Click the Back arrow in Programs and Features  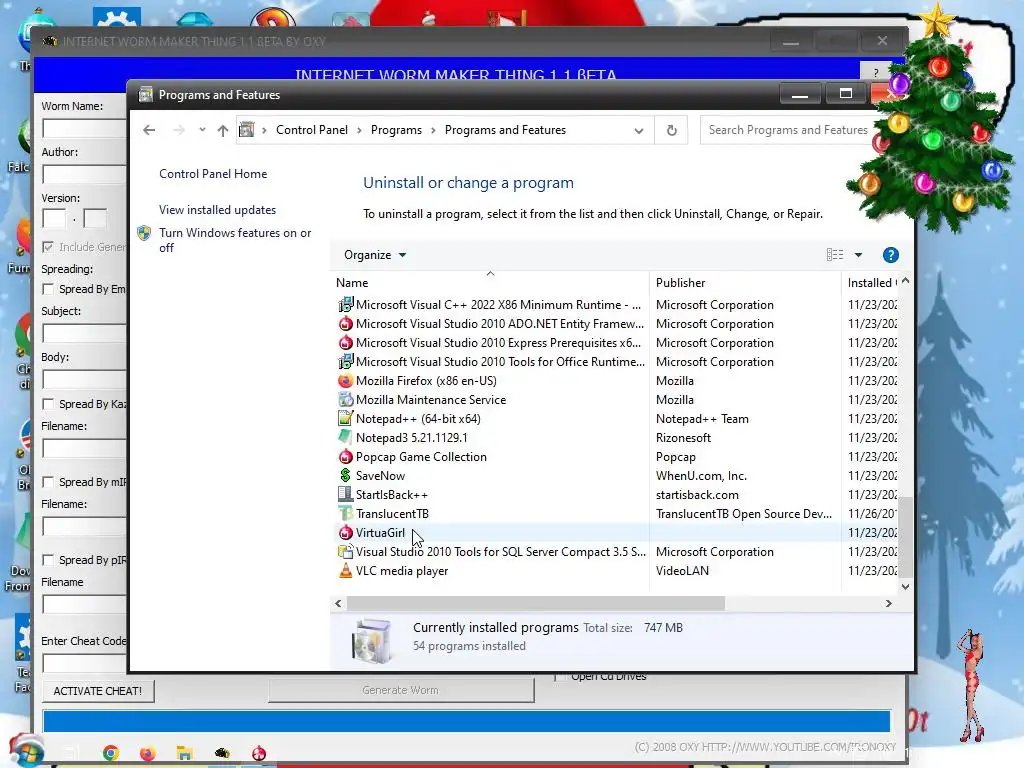[149, 130]
